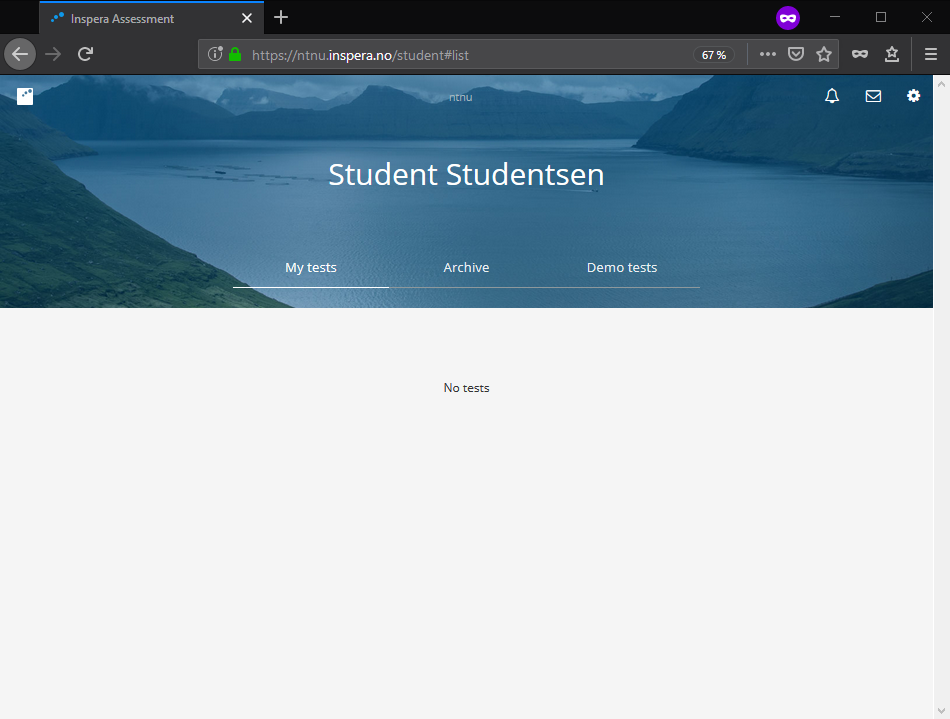Open settings gear icon on page
The height and width of the screenshot is (719, 950).
[913, 96]
